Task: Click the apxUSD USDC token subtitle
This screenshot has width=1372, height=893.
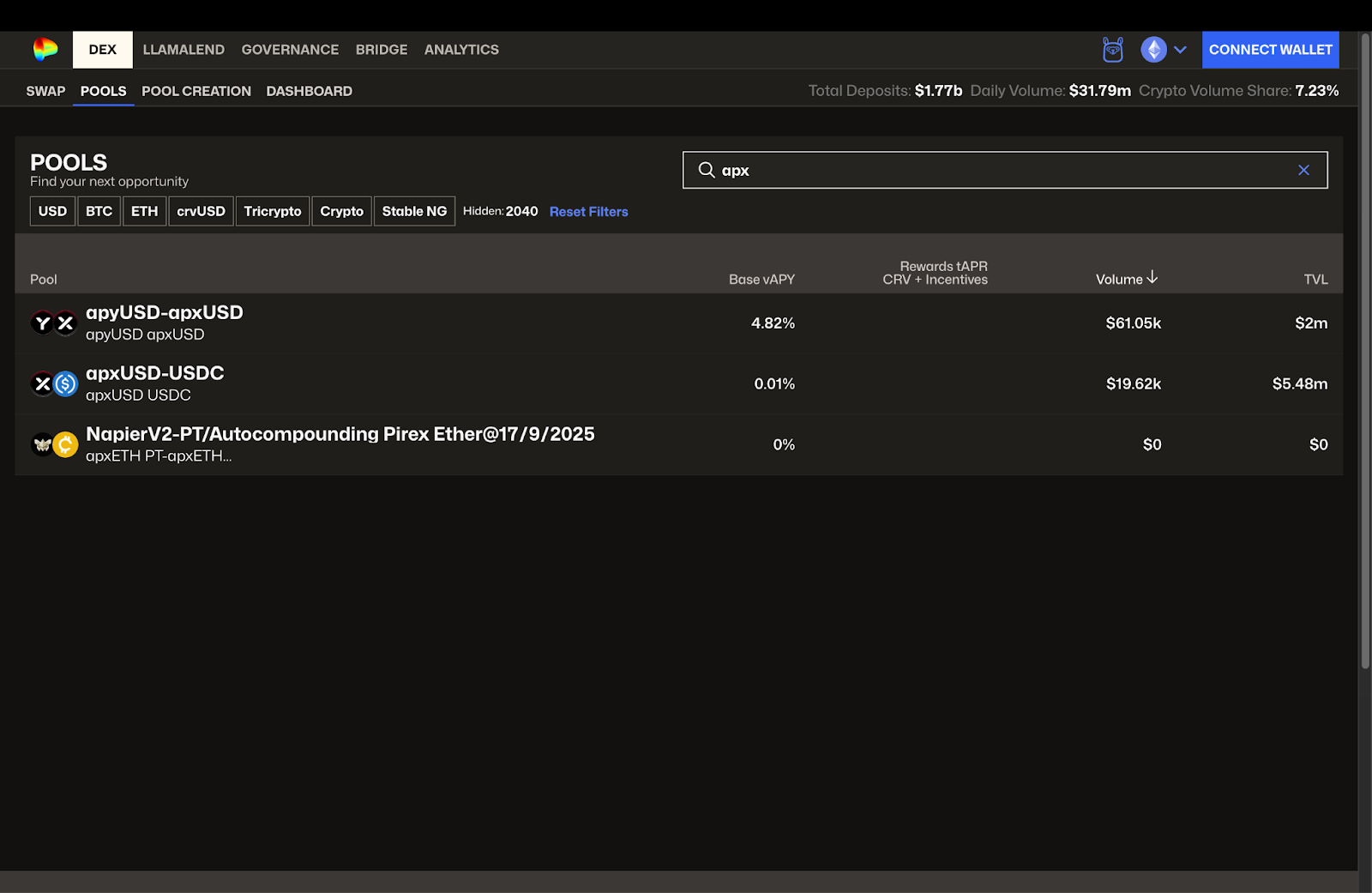Action: pos(138,395)
